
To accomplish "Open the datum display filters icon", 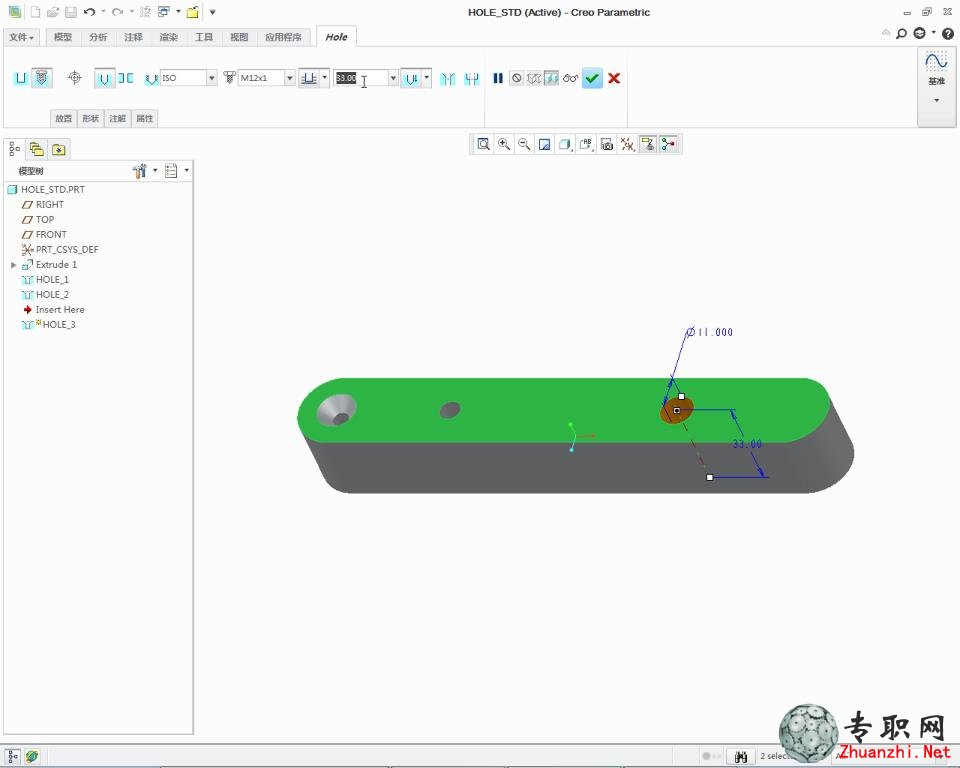I will [627, 145].
